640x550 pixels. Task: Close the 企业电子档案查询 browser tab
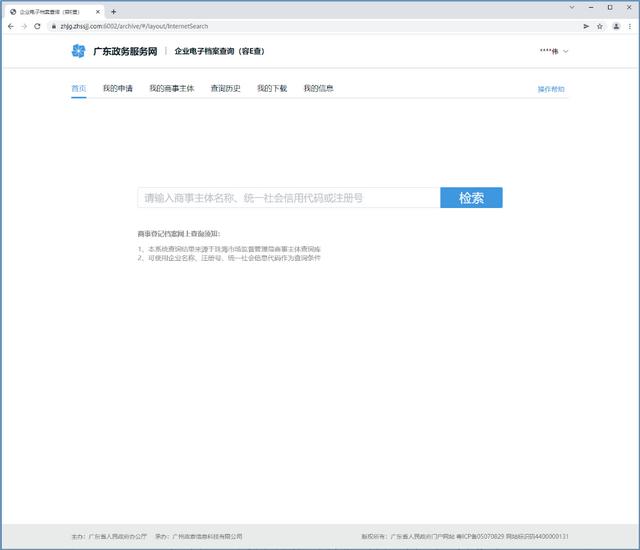pos(98,12)
